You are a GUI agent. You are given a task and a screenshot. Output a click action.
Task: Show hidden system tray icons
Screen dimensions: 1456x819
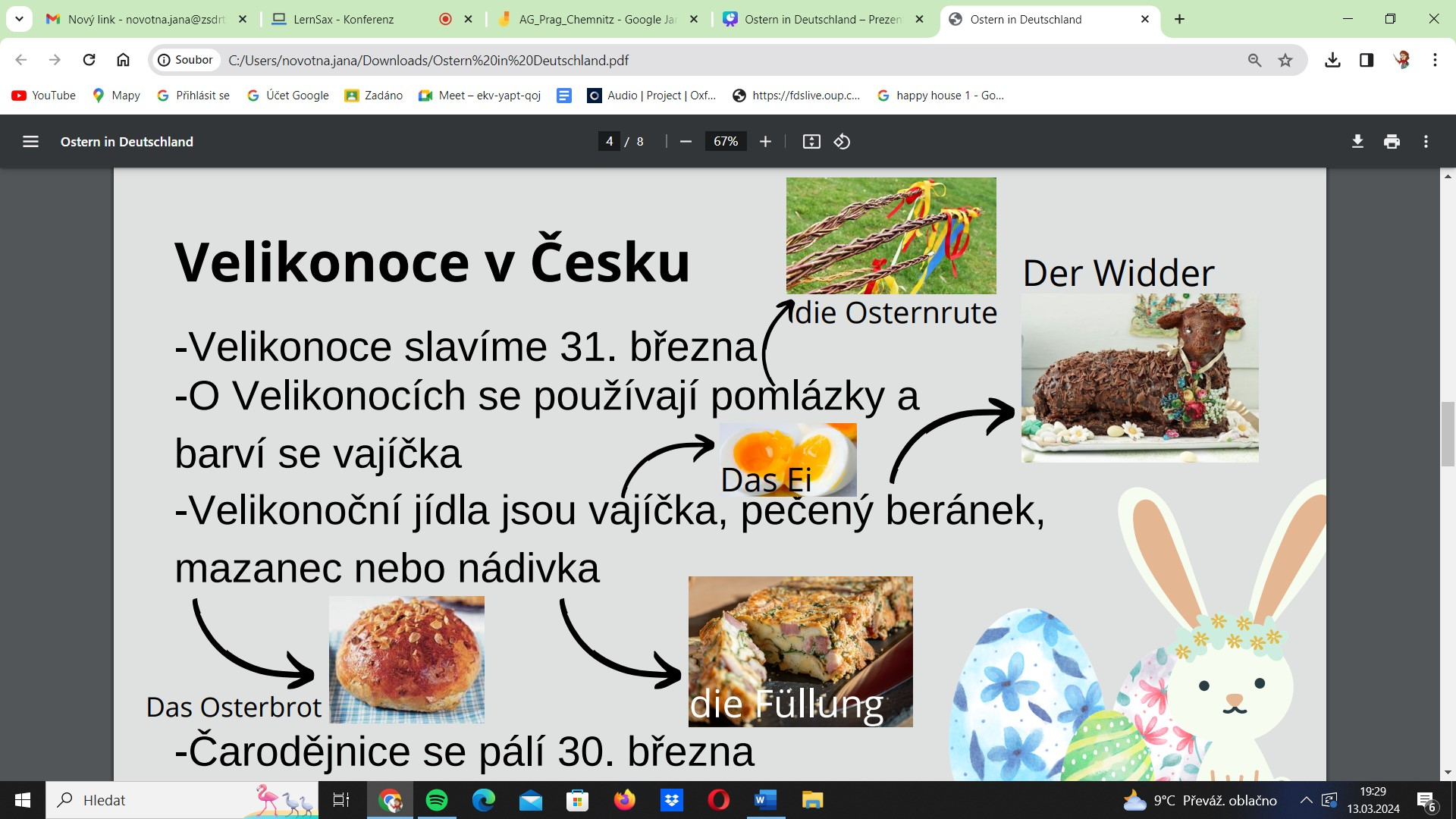(1306, 800)
